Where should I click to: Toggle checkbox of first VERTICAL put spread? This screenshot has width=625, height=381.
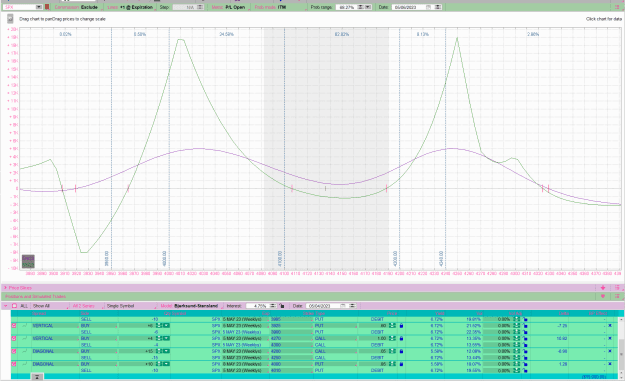(x=14, y=326)
